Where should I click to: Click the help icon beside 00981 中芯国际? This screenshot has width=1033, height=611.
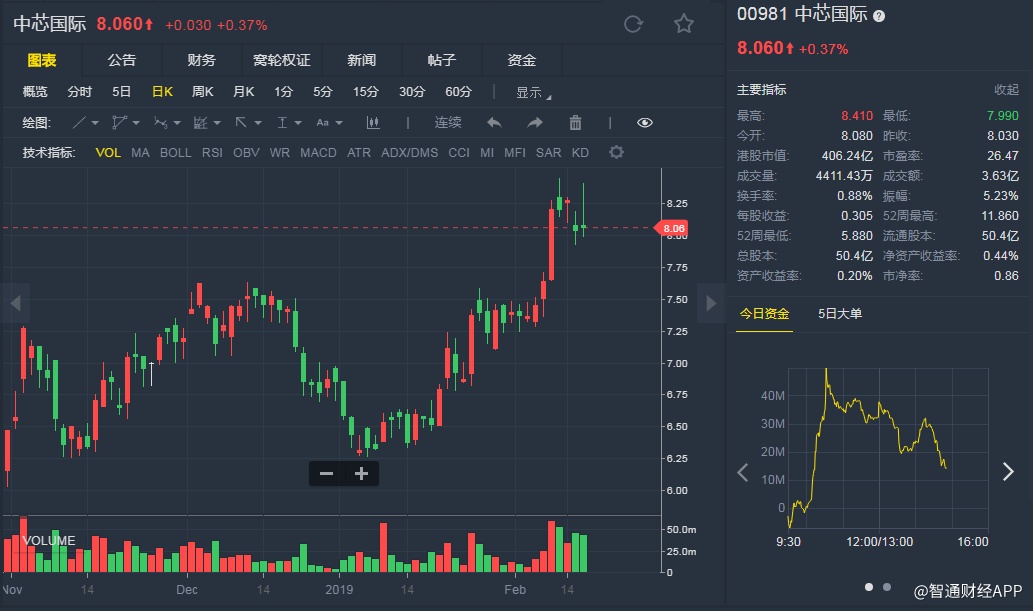pos(879,16)
